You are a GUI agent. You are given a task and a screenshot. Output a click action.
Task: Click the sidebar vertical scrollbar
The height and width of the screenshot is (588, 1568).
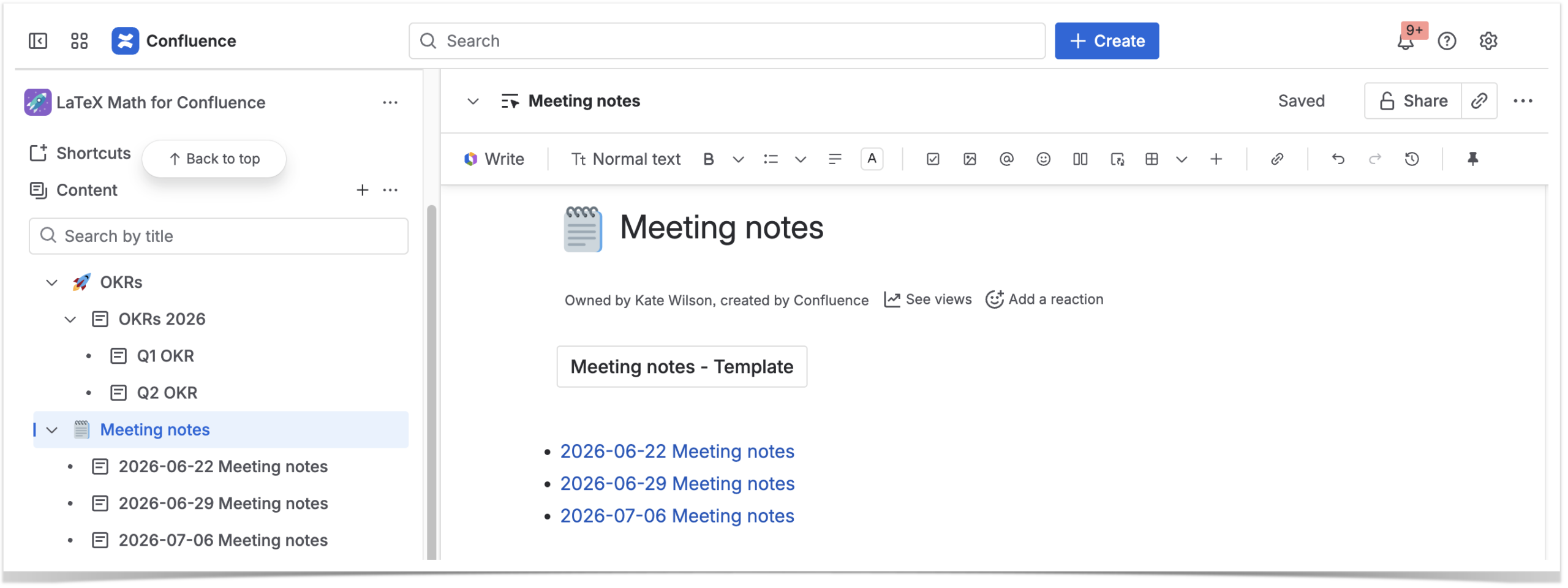click(x=431, y=383)
